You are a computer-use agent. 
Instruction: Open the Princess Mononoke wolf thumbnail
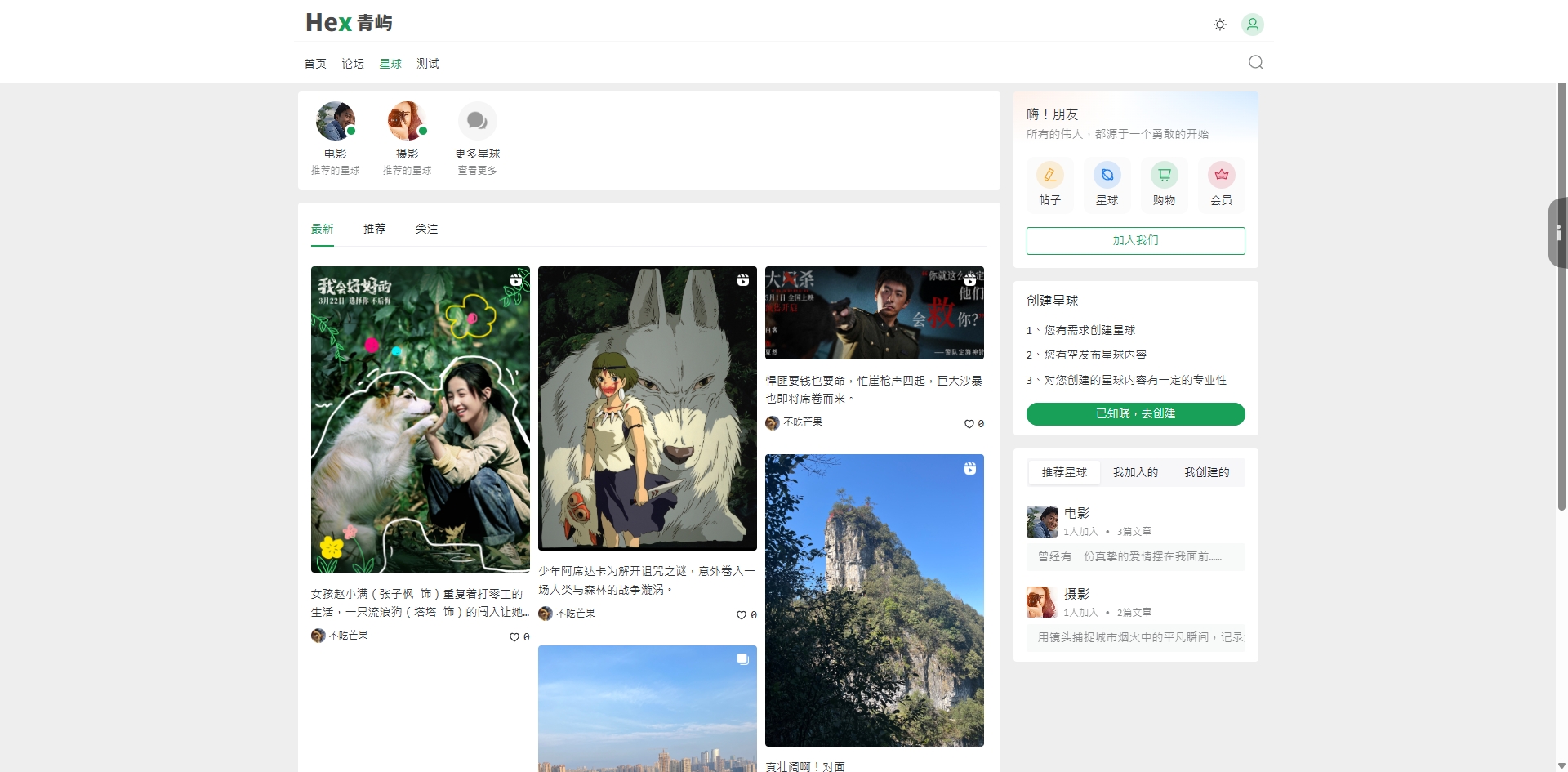648,408
